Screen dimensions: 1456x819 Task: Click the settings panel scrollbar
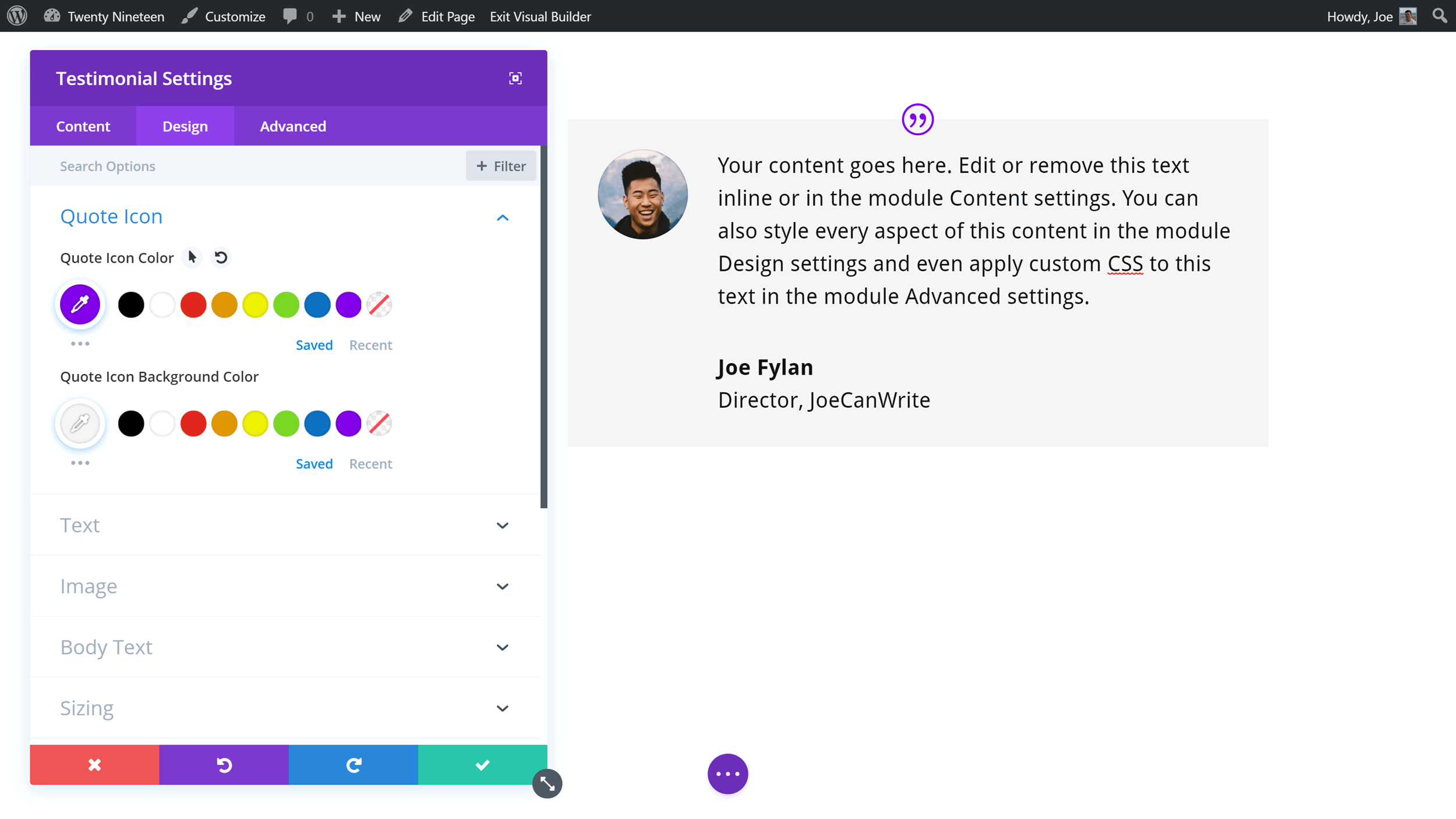pyautogui.click(x=544, y=326)
